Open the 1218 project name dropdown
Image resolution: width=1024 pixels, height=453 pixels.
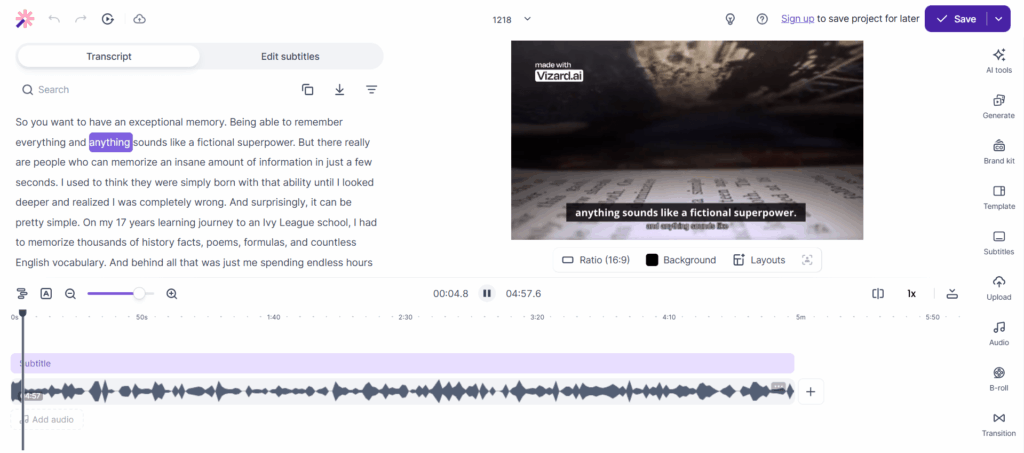tap(511, 19)
